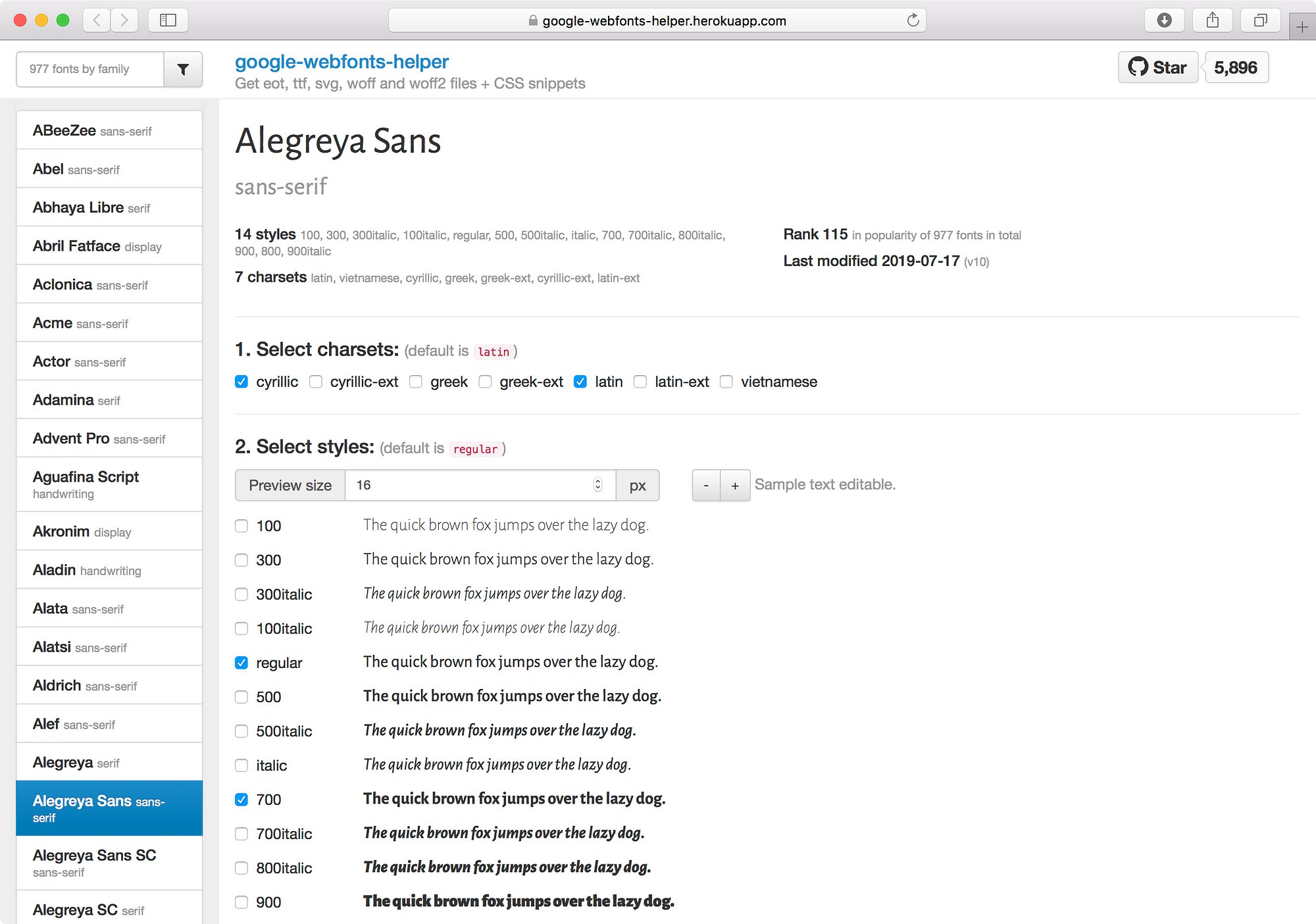Edit the 700 style sample text
1316x924 pixels.
tap(515, 799)
